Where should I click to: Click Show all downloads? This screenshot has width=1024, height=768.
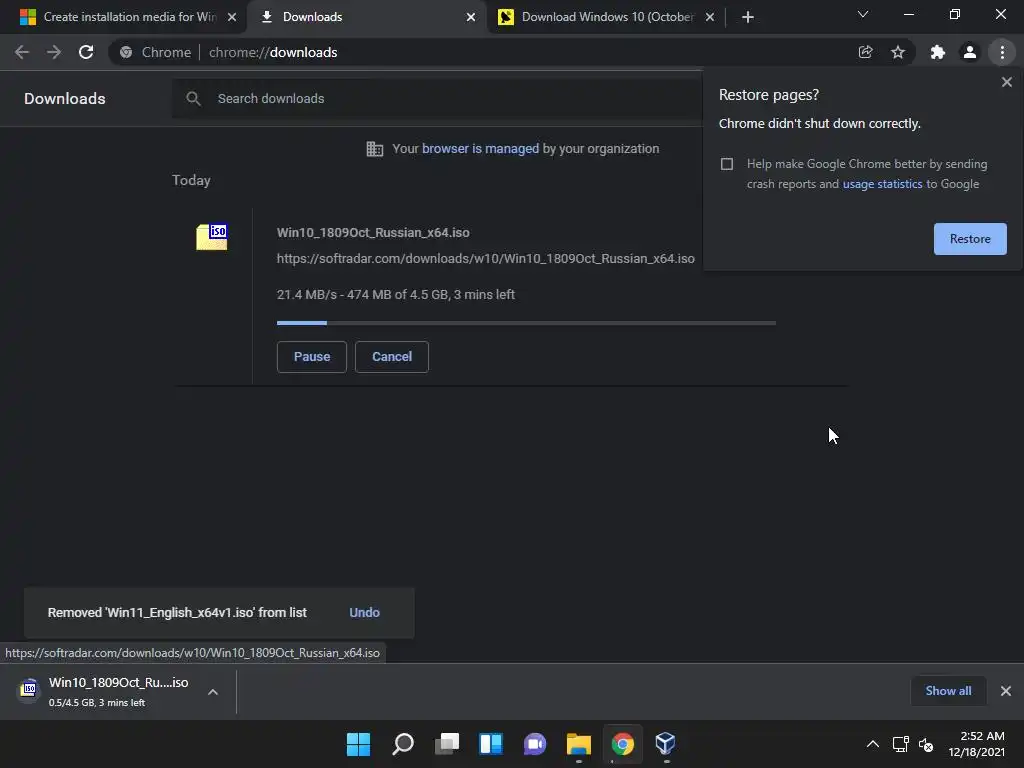[x=948, y=691]
